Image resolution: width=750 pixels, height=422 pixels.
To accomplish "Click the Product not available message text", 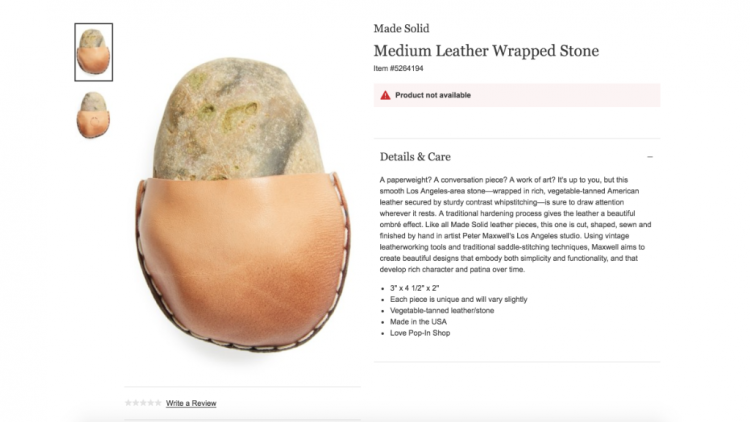I will [433, 95].
